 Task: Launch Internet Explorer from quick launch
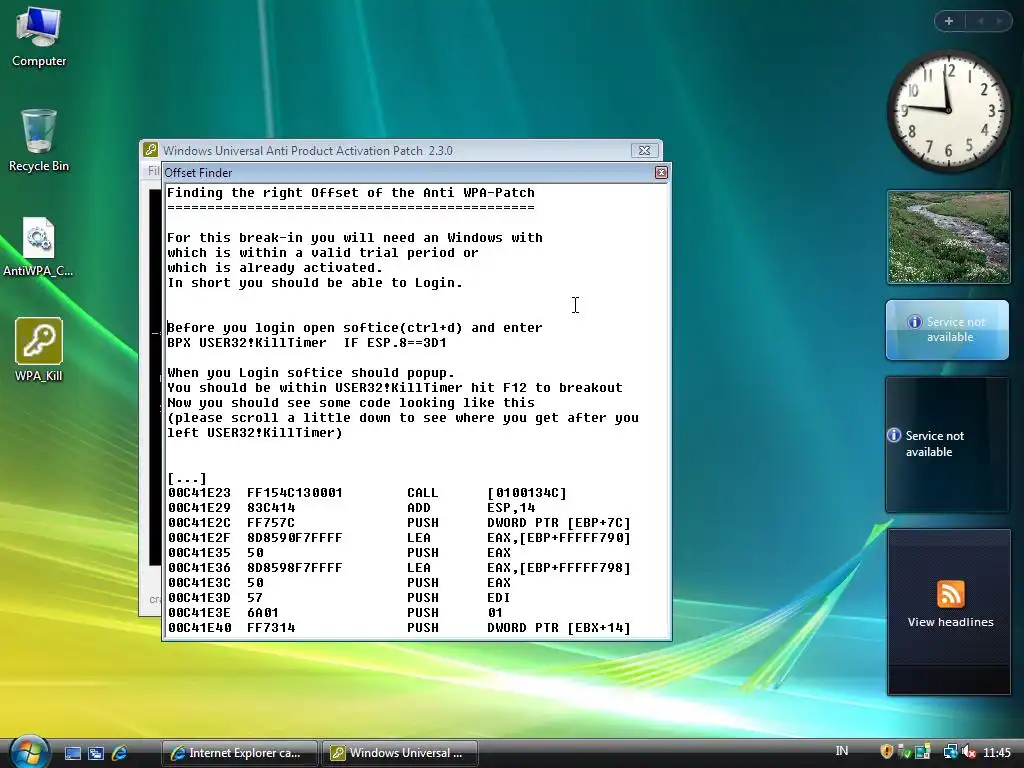119,753
